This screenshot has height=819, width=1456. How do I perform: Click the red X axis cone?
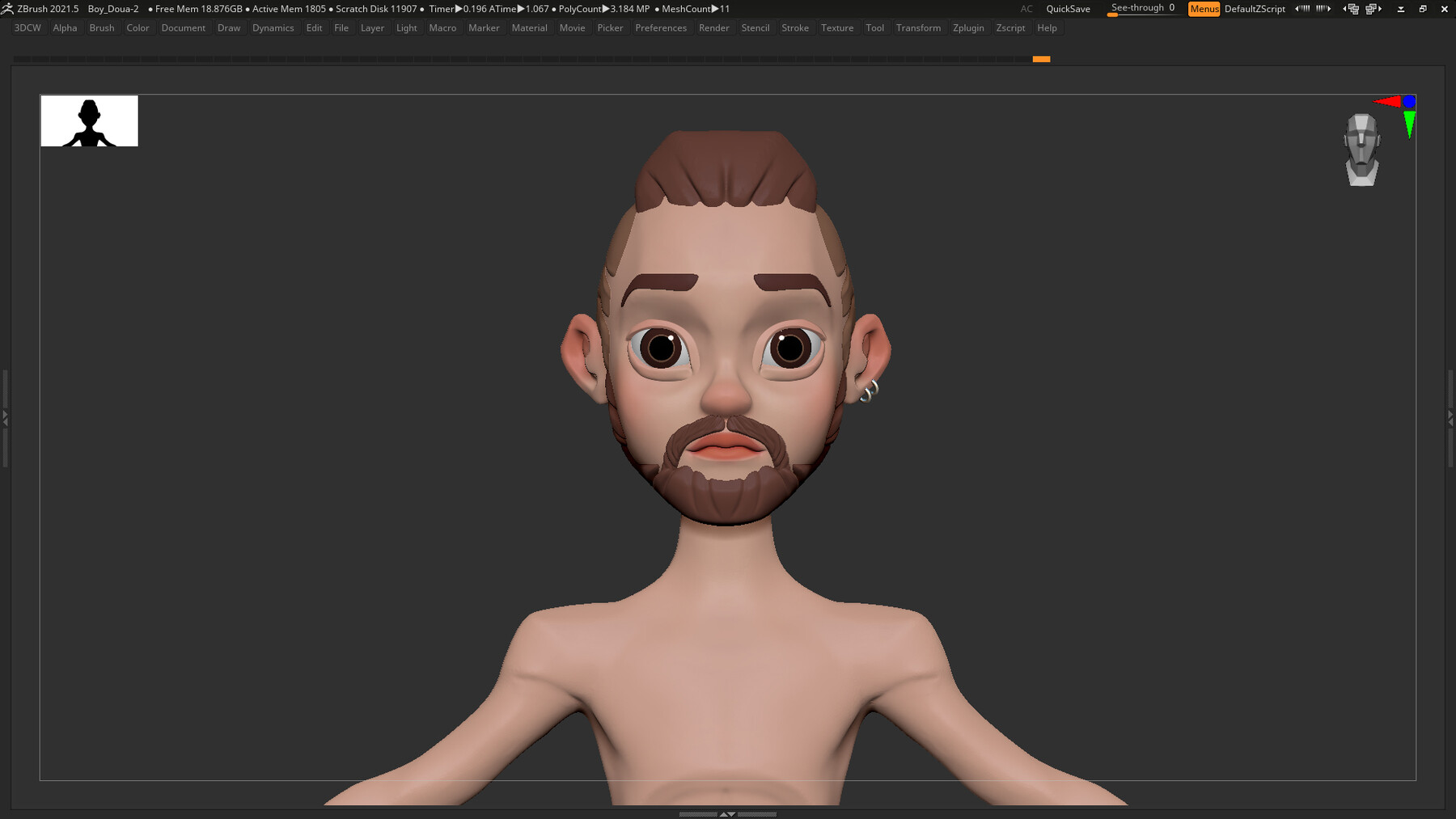(1387, 101)
